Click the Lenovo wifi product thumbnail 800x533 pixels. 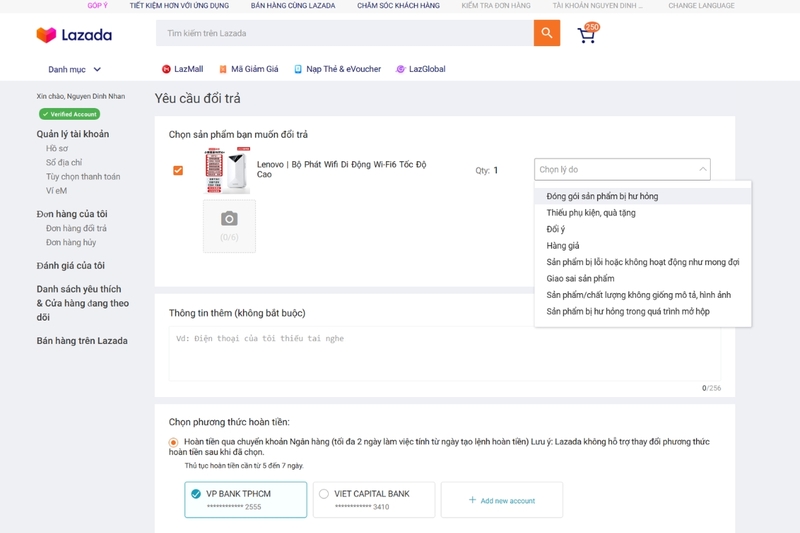tap(227, 170)
